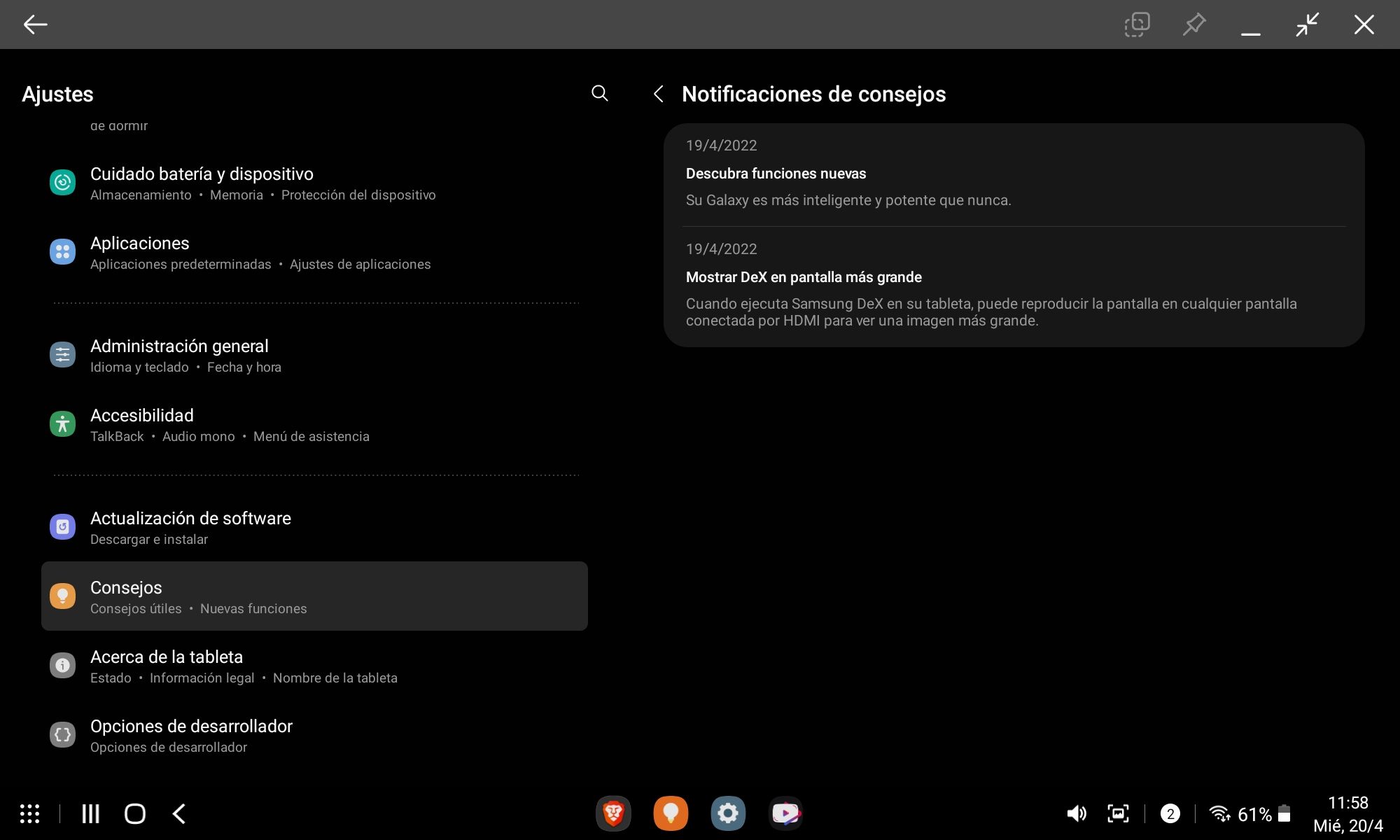Show recent apps in navigation bar
Screen dimensions: 1400x840
tap(90, 813)
